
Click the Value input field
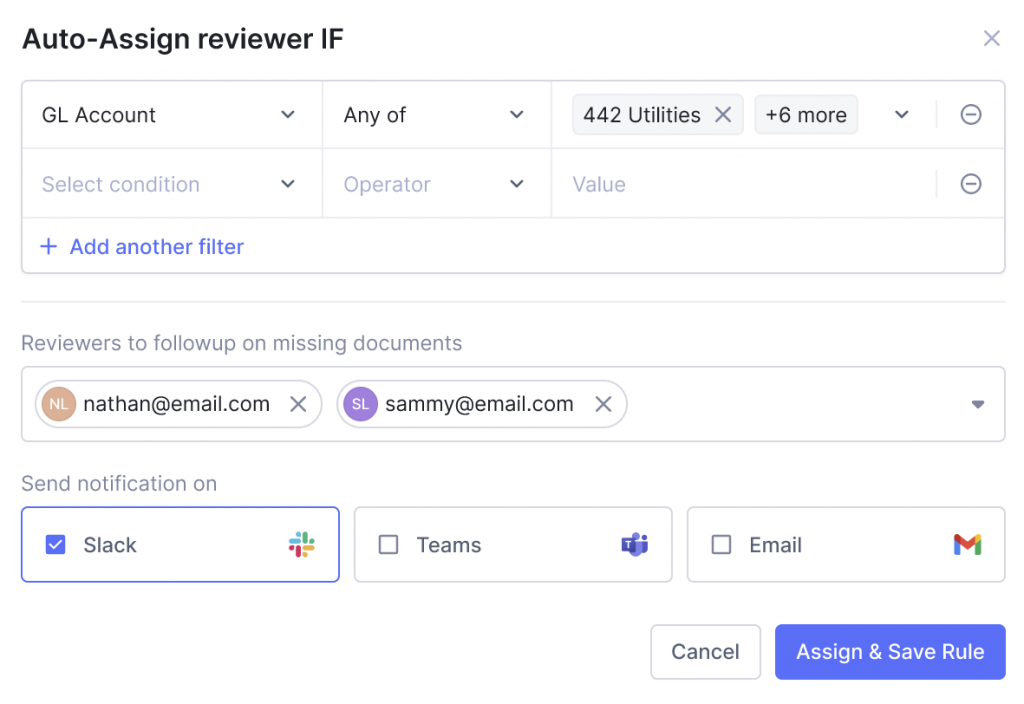point(740,184)
